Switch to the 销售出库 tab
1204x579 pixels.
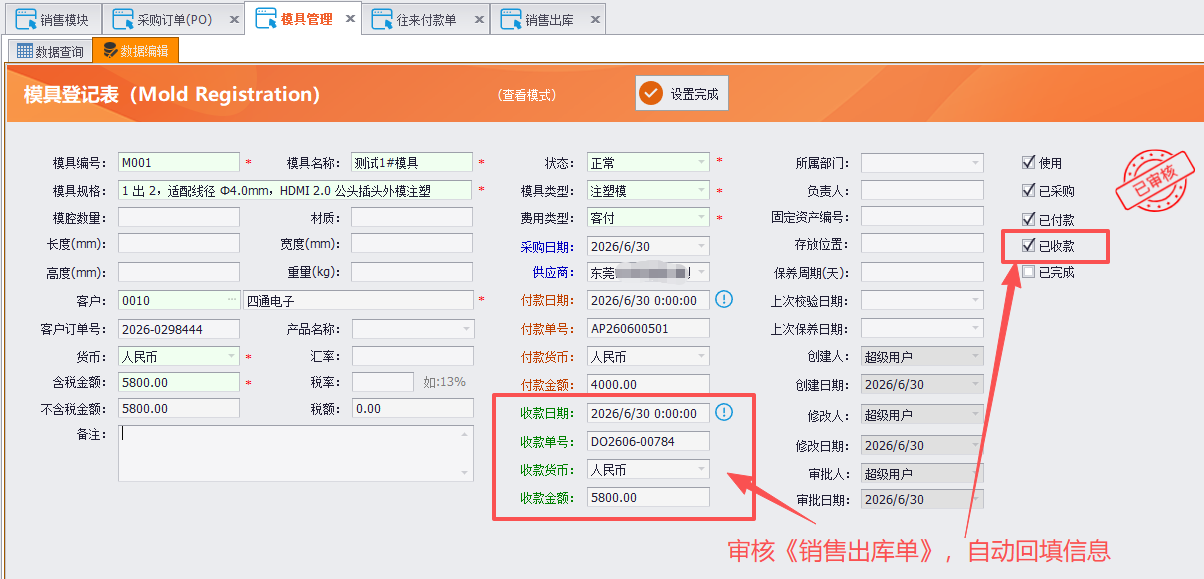click(x=549, y=19)
